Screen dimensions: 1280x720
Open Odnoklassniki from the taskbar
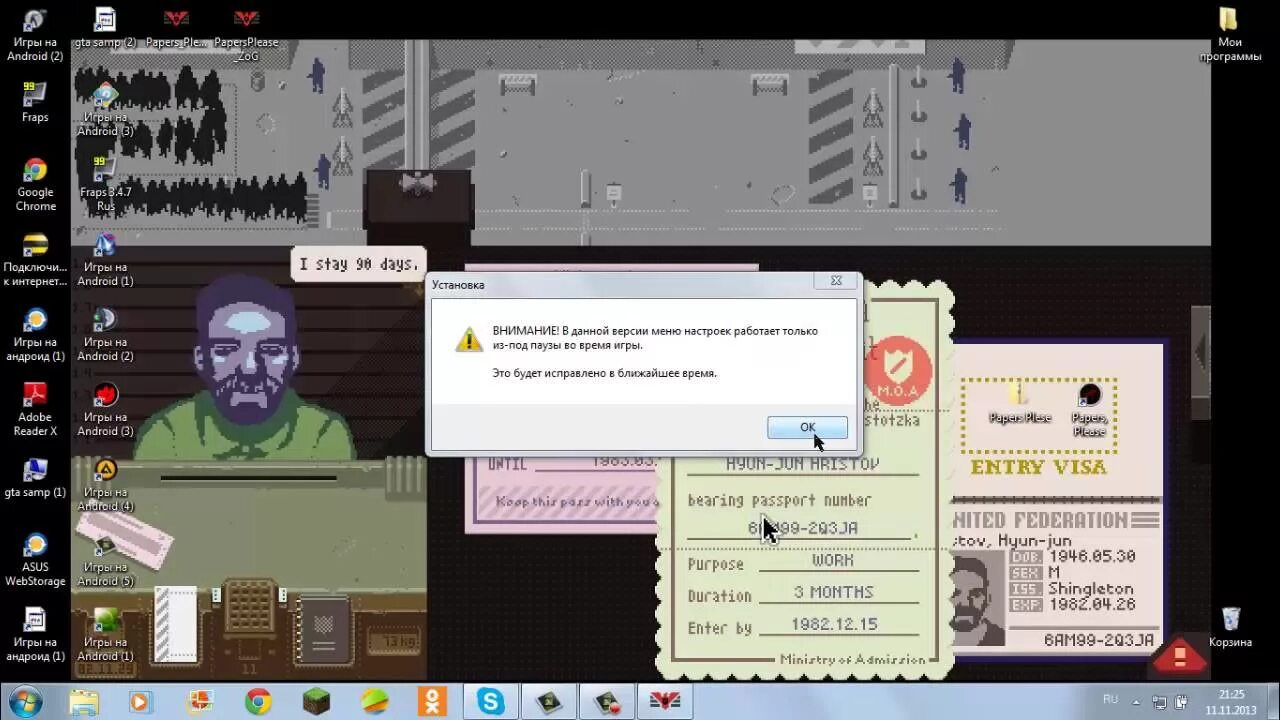(432, 702)
